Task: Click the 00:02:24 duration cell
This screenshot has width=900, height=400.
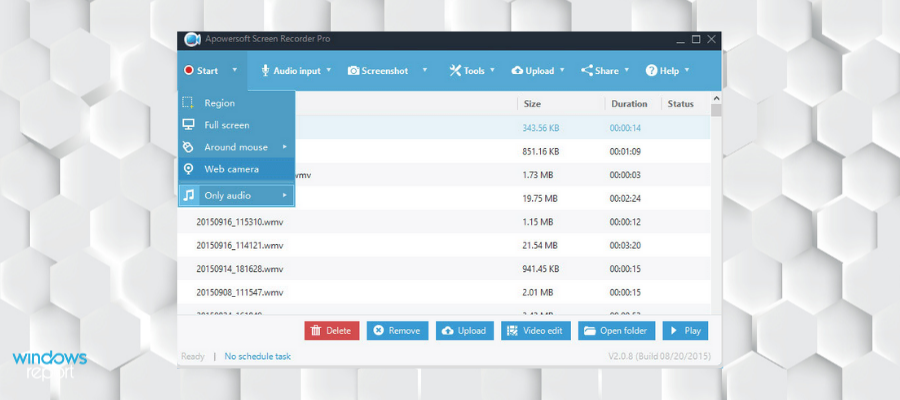Action: 625,199
